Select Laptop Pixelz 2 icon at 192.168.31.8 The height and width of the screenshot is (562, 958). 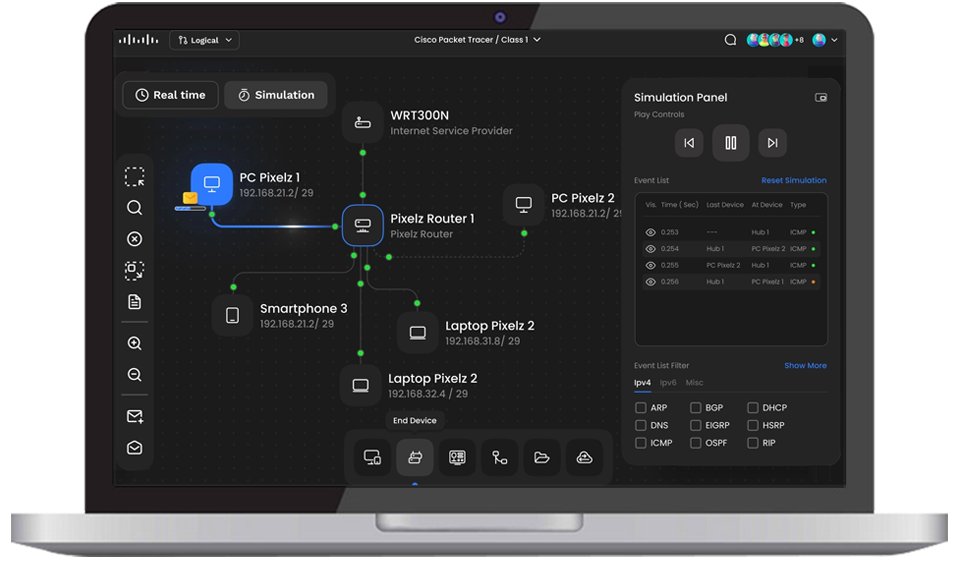(418, 333)
